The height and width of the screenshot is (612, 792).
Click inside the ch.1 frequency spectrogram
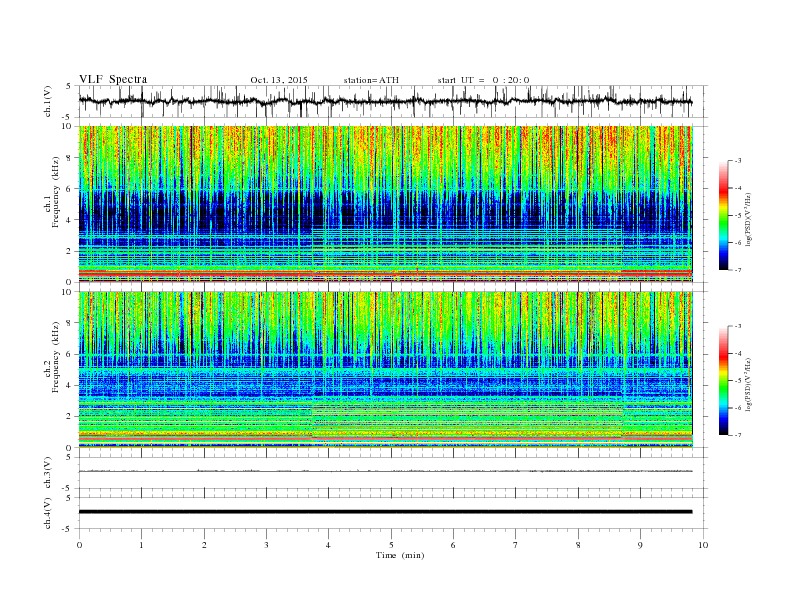click(385, 204)
